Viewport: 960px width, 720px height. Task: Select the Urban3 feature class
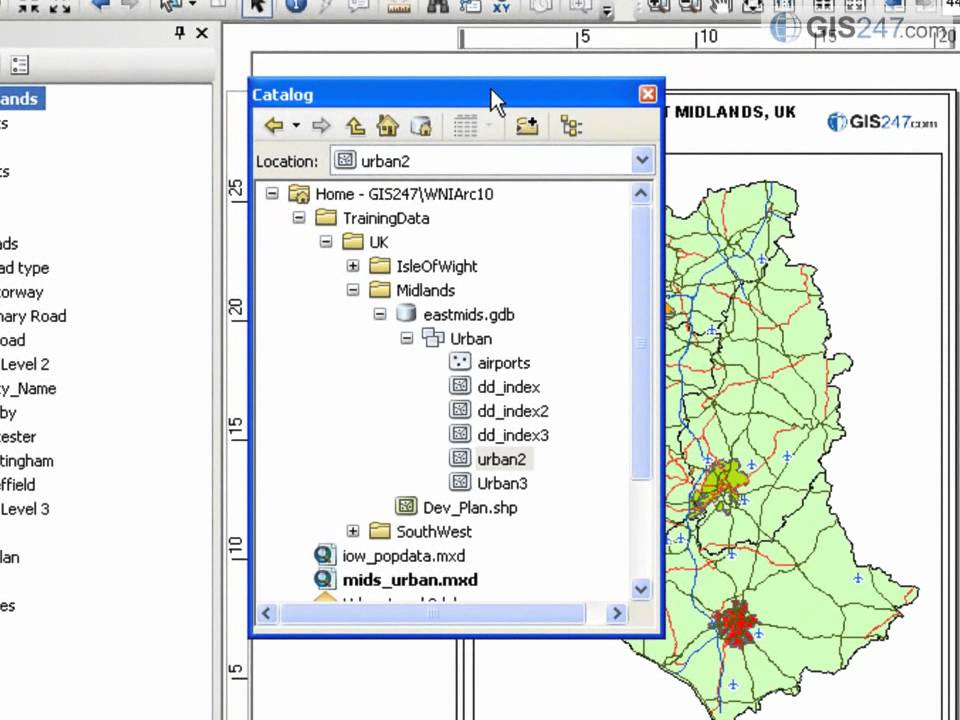tap(502, 484)
